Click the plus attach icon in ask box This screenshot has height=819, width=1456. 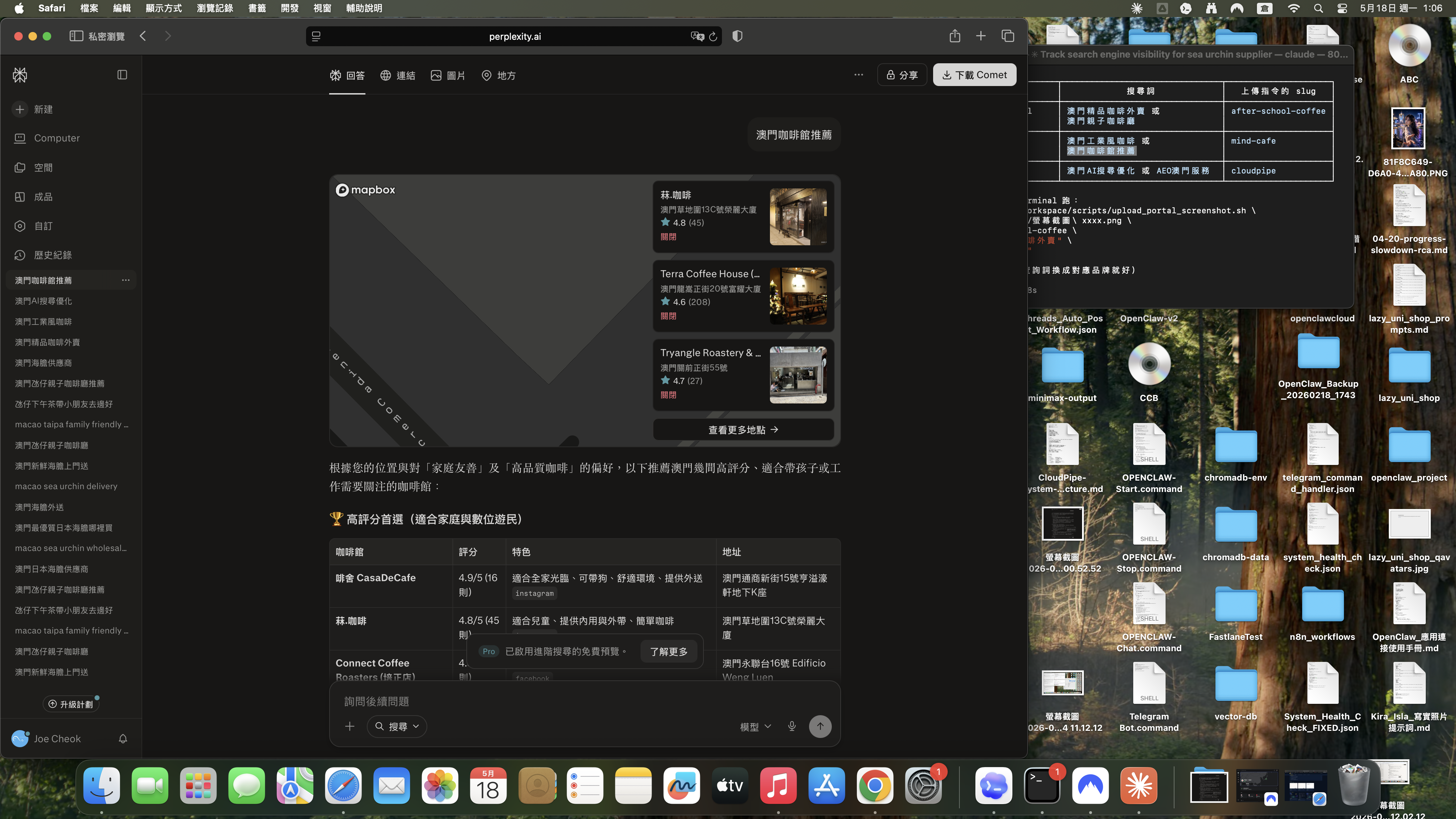click(350, 726)
